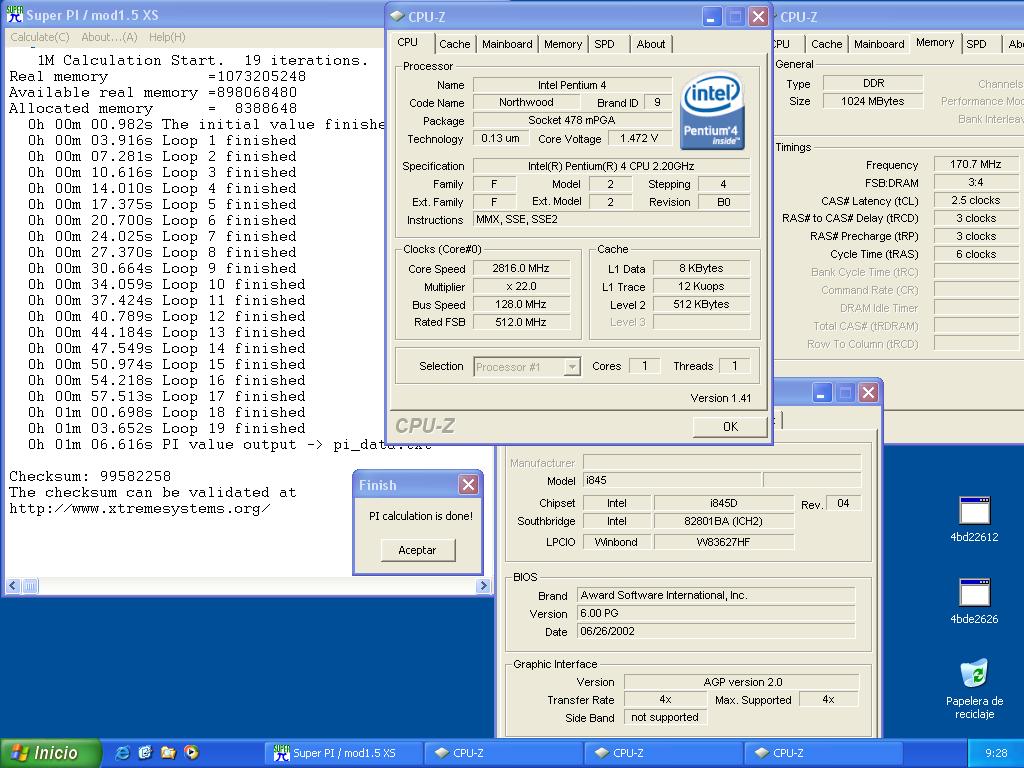Click OK in the front CPU-Z window
Screen dimensions: 1024x768
pos(730,426)
